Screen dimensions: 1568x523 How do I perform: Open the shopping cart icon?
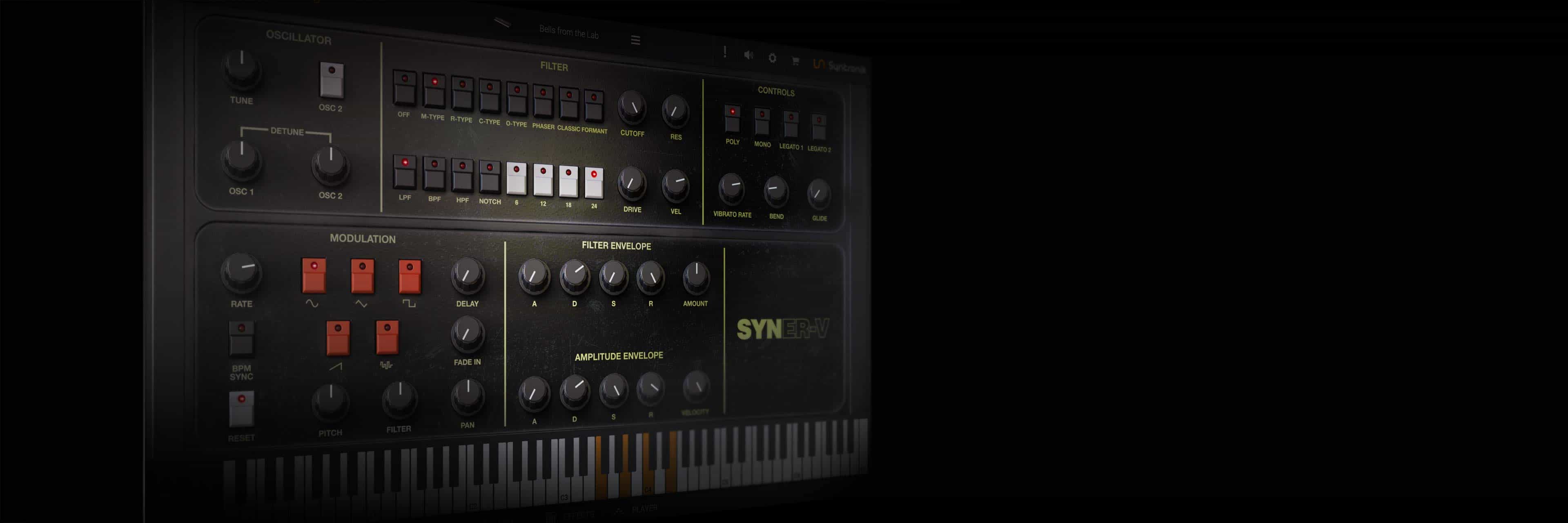point(795,60)
